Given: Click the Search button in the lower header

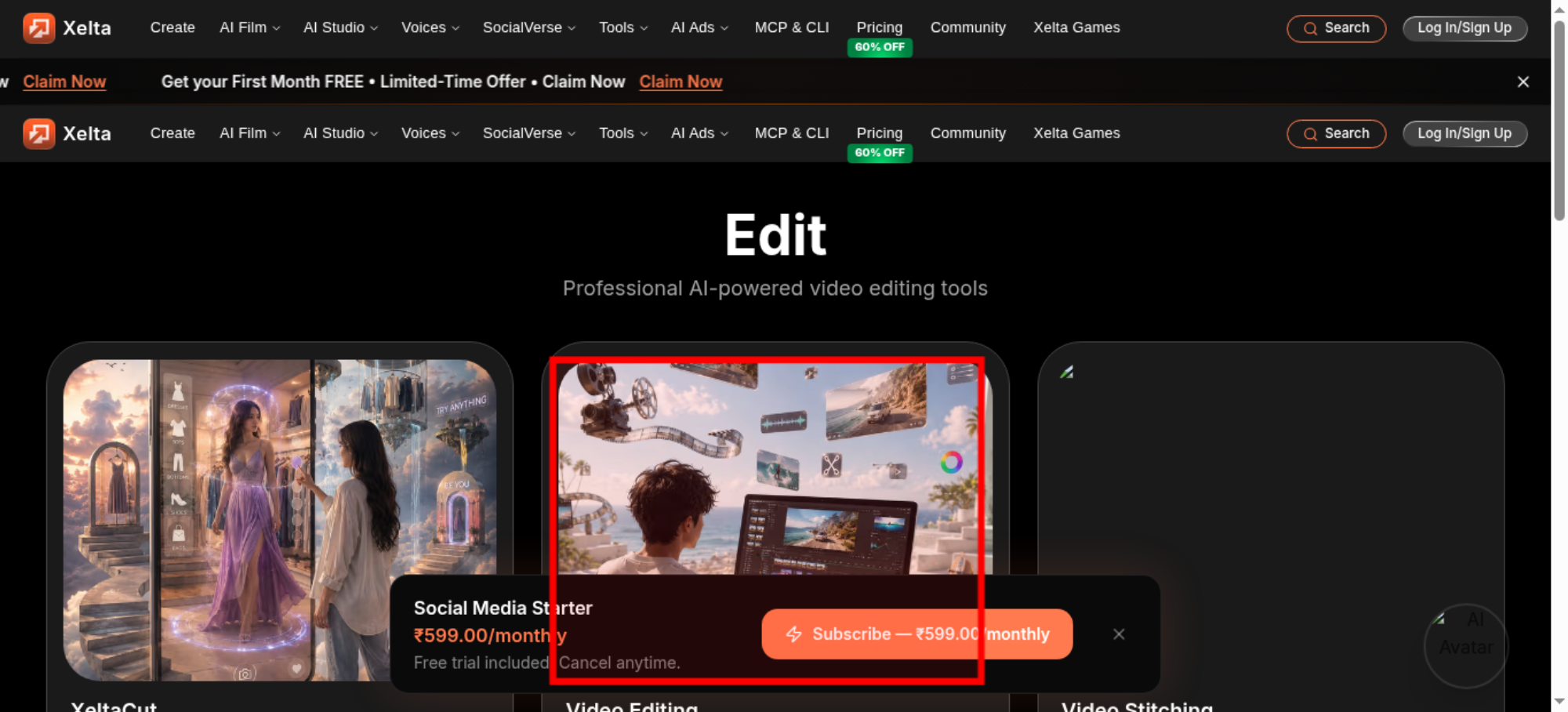Looking at the screenshot, I should (1336, 134).
